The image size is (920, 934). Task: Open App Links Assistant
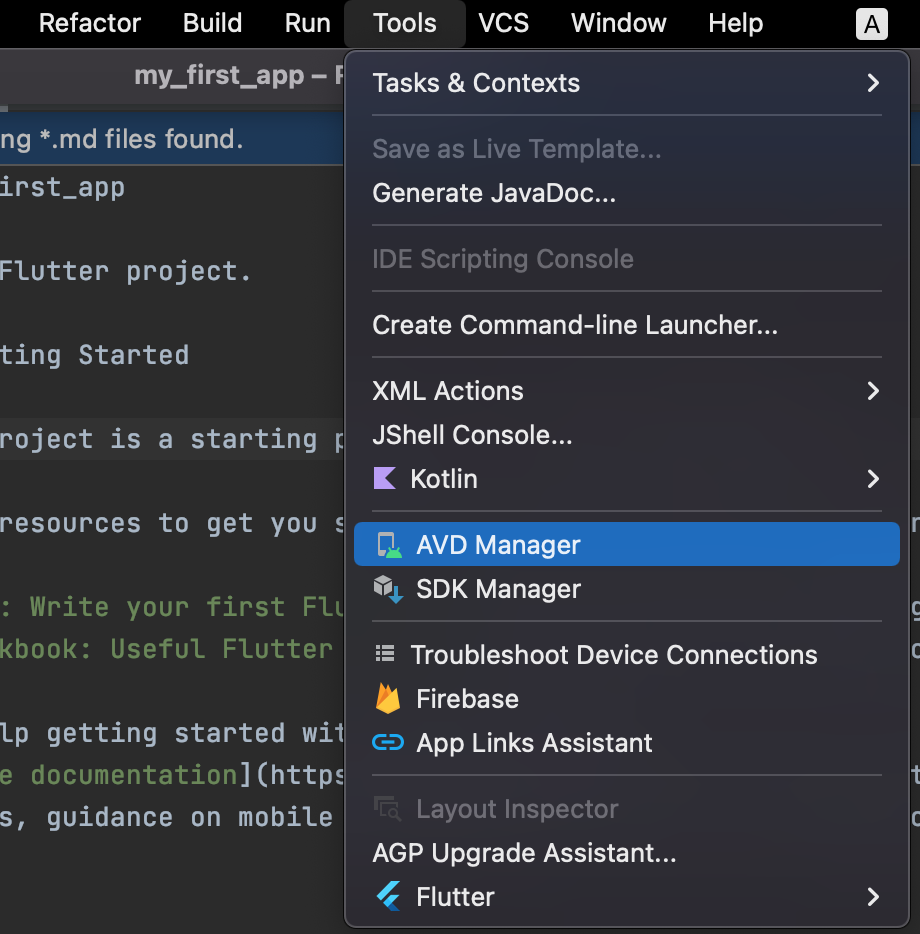(627, 742)
